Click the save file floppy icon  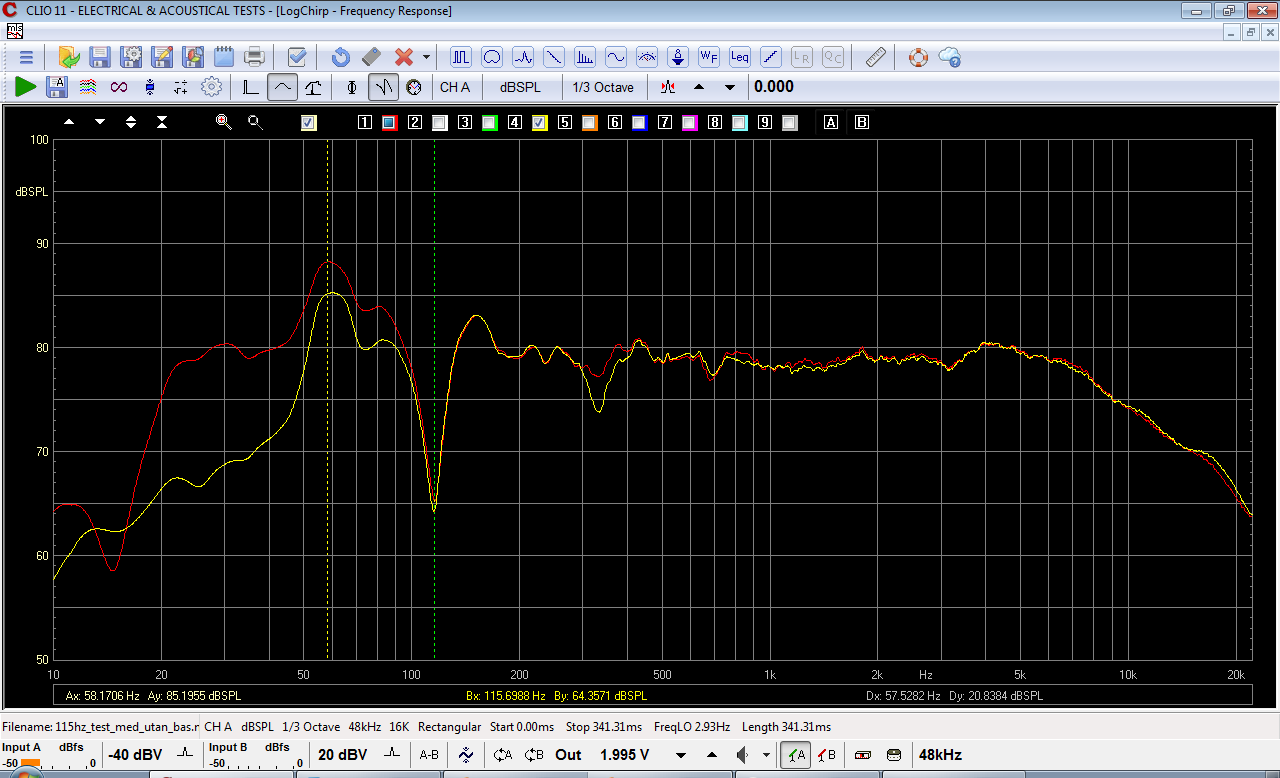pyautogui.click(x=99, y=57)
